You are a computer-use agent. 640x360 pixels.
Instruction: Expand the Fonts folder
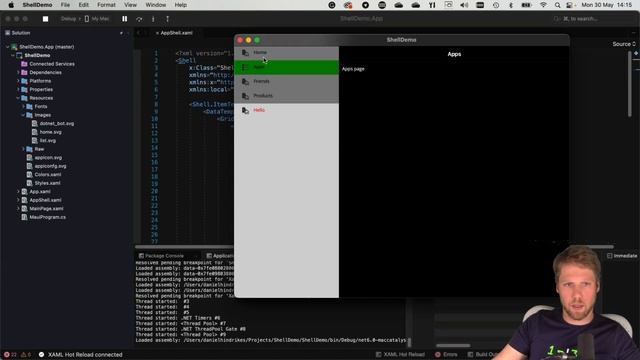click(x=23, y=107)
